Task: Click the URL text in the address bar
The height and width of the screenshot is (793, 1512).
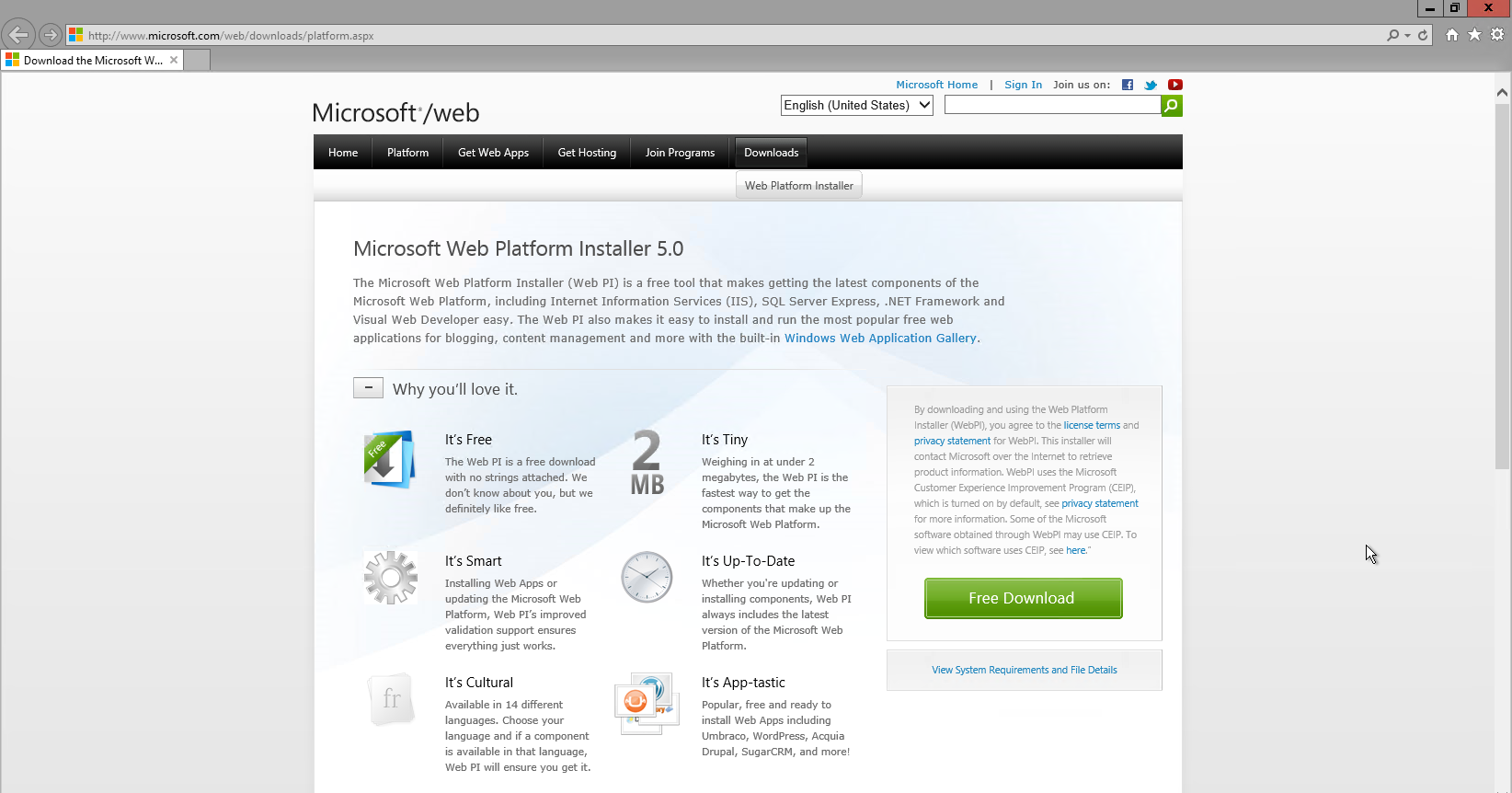Action: [231, 36]
